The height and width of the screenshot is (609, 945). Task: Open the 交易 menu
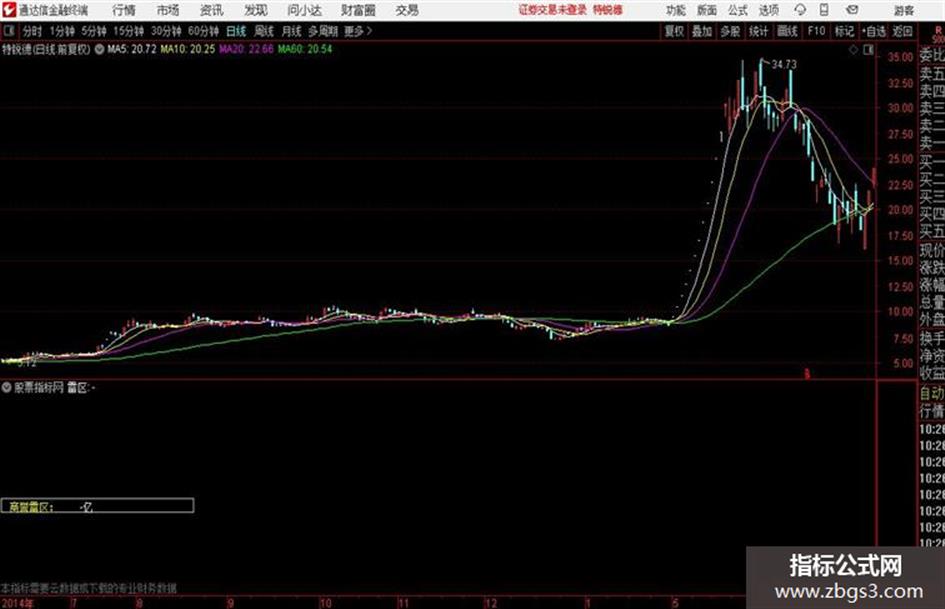[x=407, y=10]
